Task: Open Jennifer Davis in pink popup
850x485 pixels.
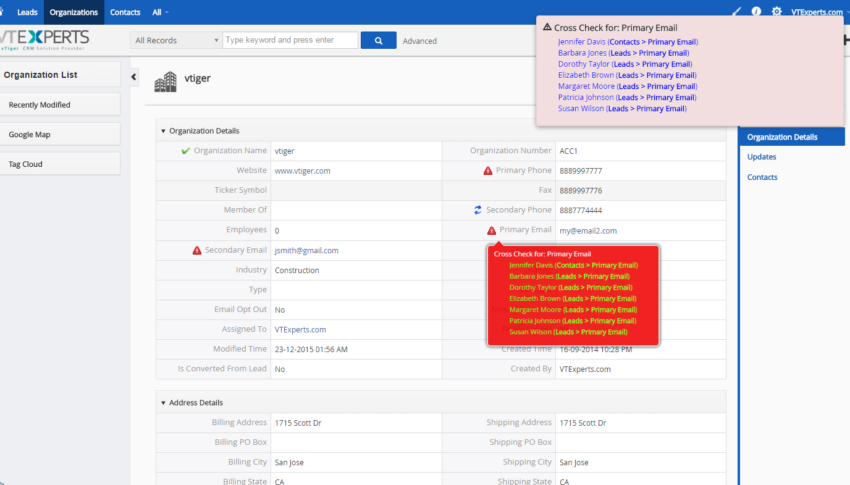Action: (x=628, y=42)
